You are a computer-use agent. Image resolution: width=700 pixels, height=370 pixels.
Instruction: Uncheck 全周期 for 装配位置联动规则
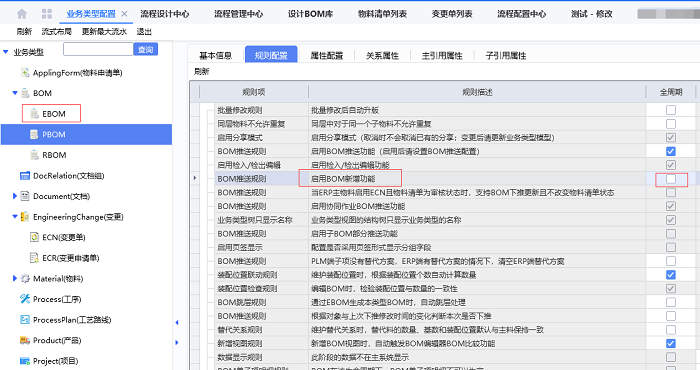671,275
